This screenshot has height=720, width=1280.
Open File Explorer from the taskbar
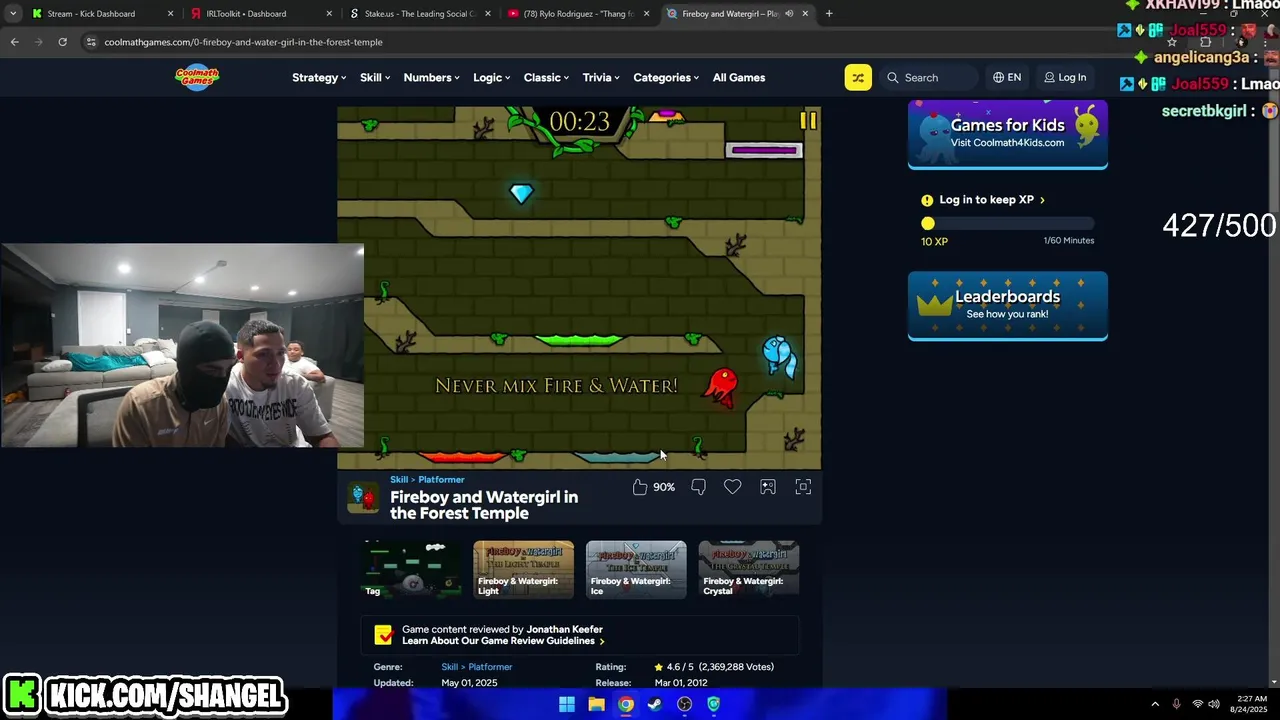click(596, 704)
